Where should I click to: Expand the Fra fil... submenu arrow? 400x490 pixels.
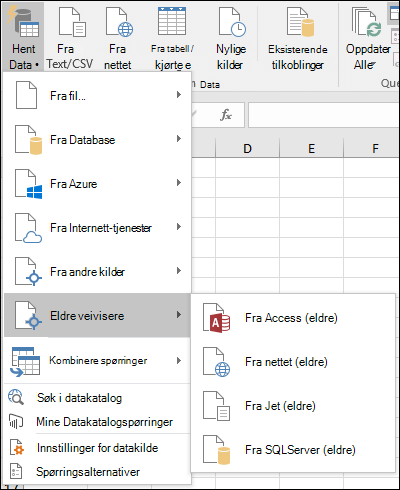[179, 95]
